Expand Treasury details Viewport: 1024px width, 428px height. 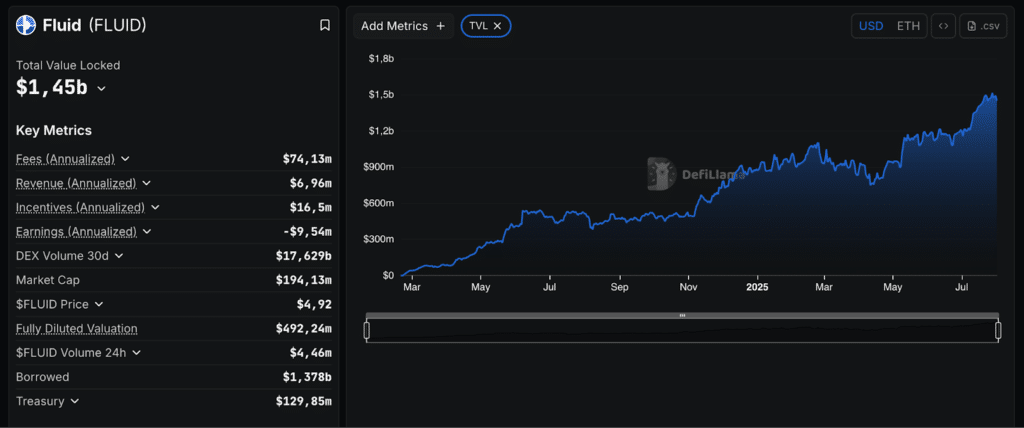coord(74,401)
